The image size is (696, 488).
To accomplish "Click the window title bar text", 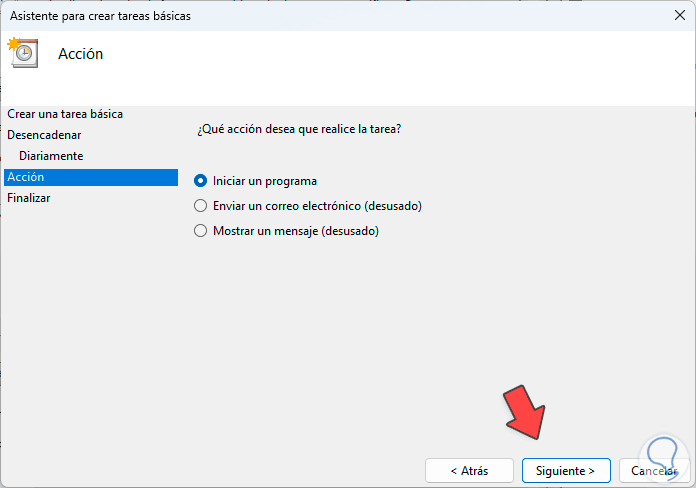I will [100, 16].
